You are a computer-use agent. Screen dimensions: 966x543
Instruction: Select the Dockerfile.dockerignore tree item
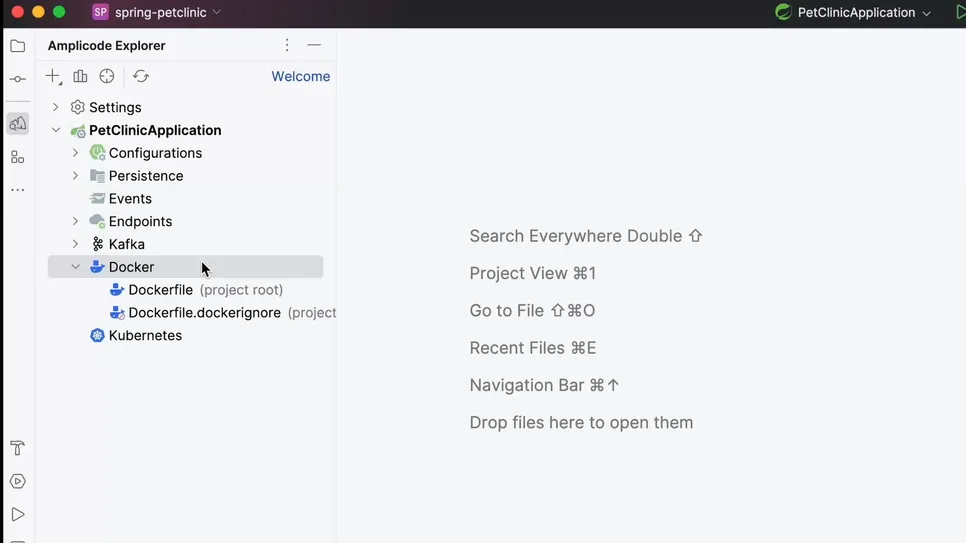click(223, 312)
